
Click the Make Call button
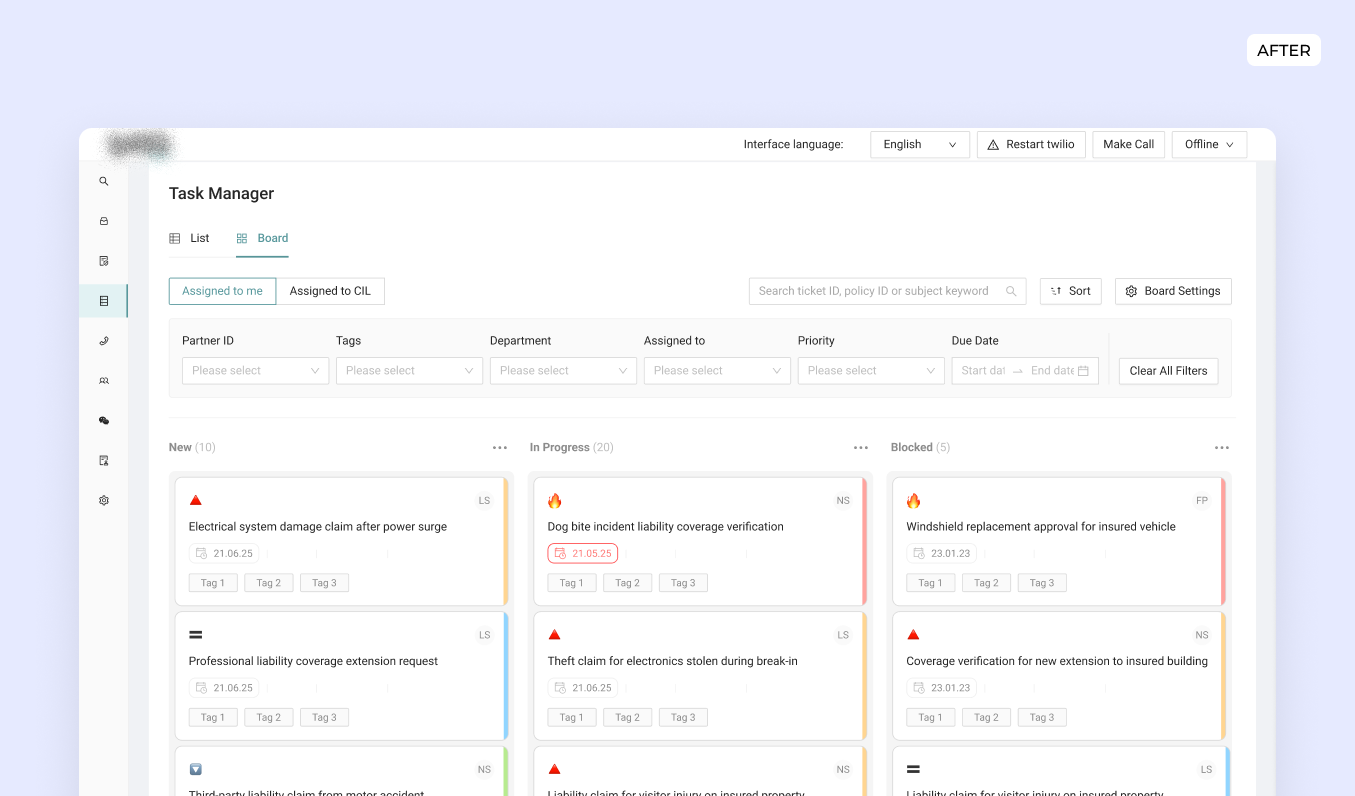coord(1129,144)
